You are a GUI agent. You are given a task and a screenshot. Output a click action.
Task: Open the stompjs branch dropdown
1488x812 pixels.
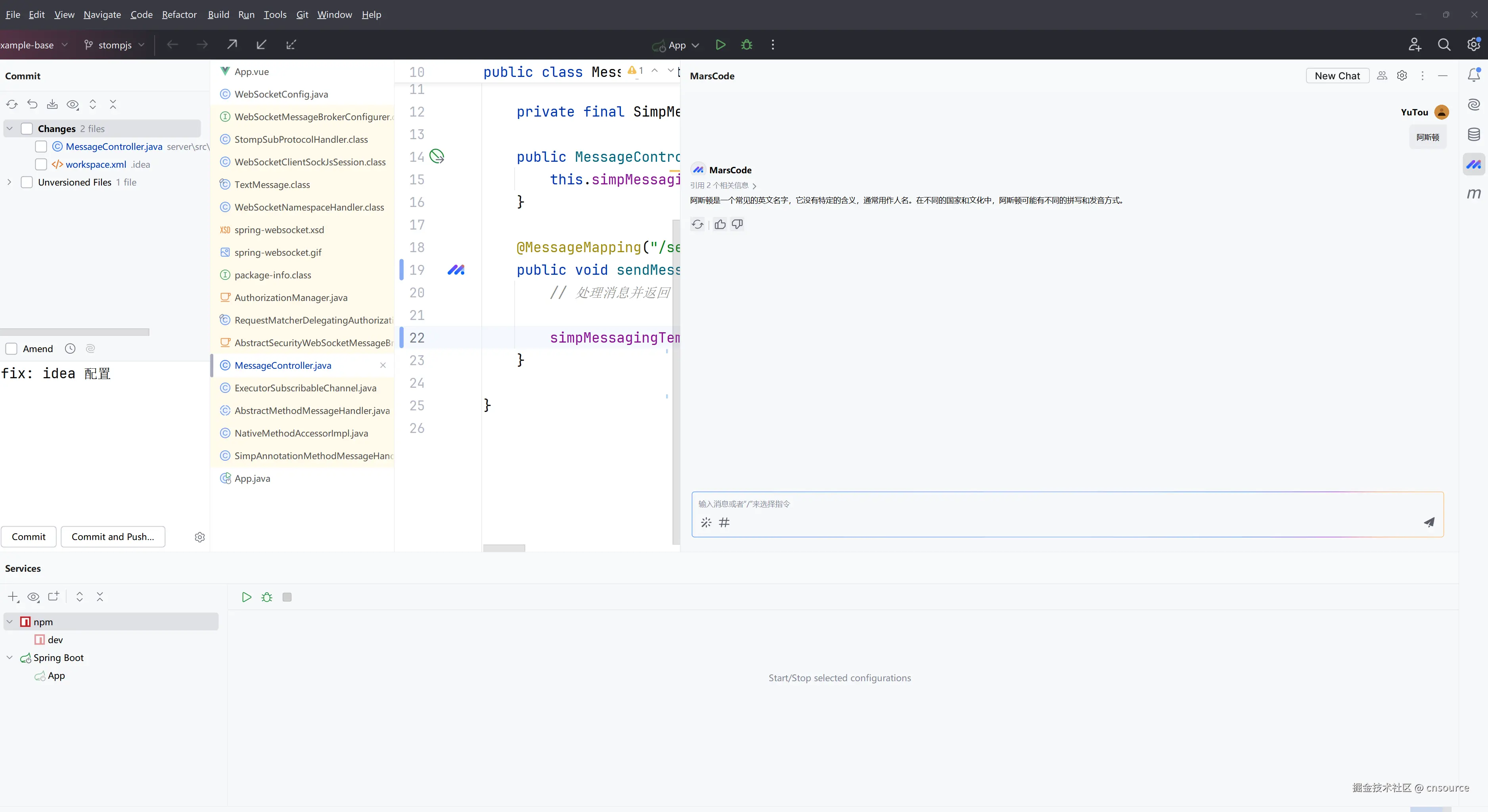point(114,44)
